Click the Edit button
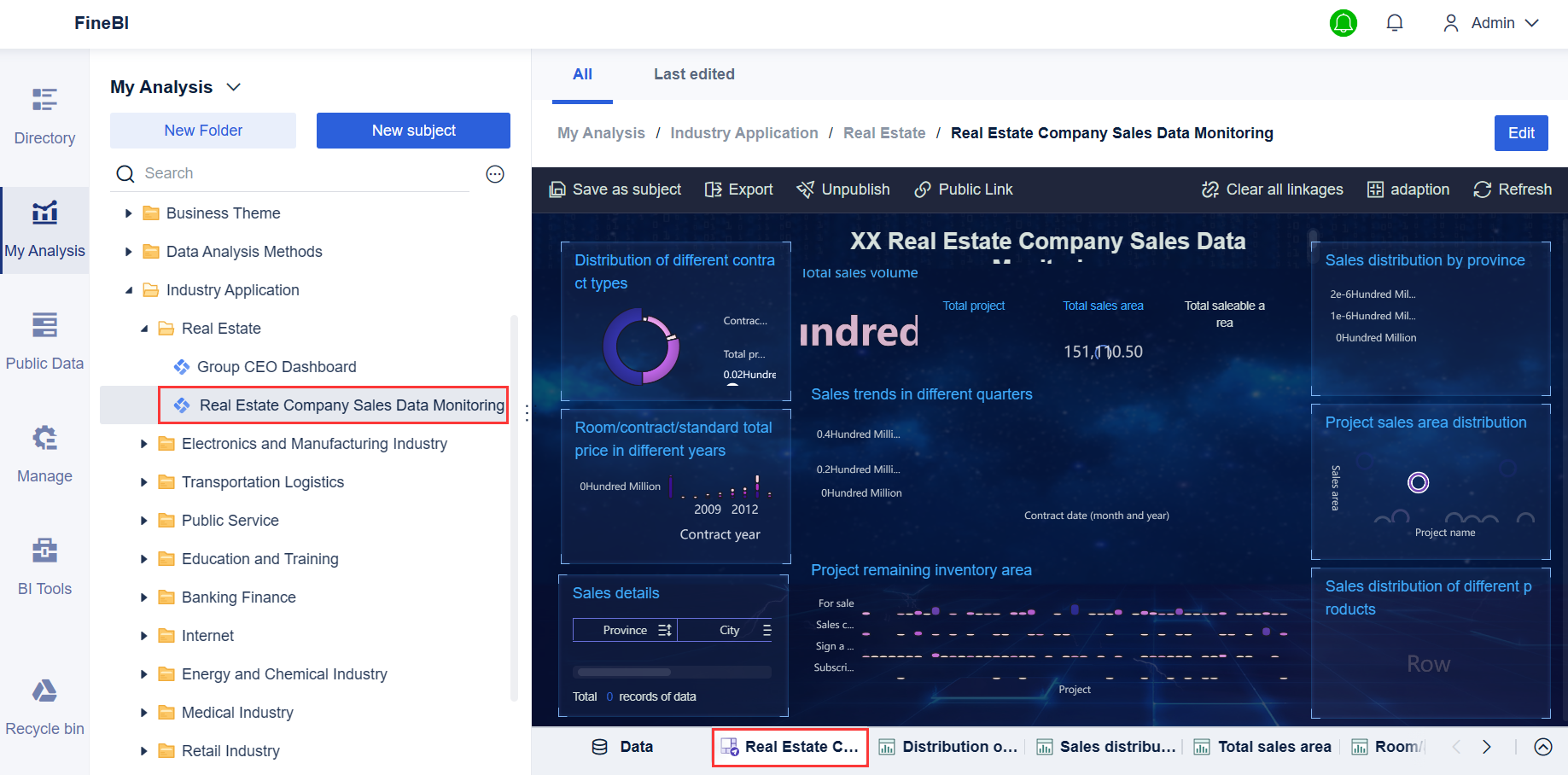1568x775 pixels. pos(1521,133)
